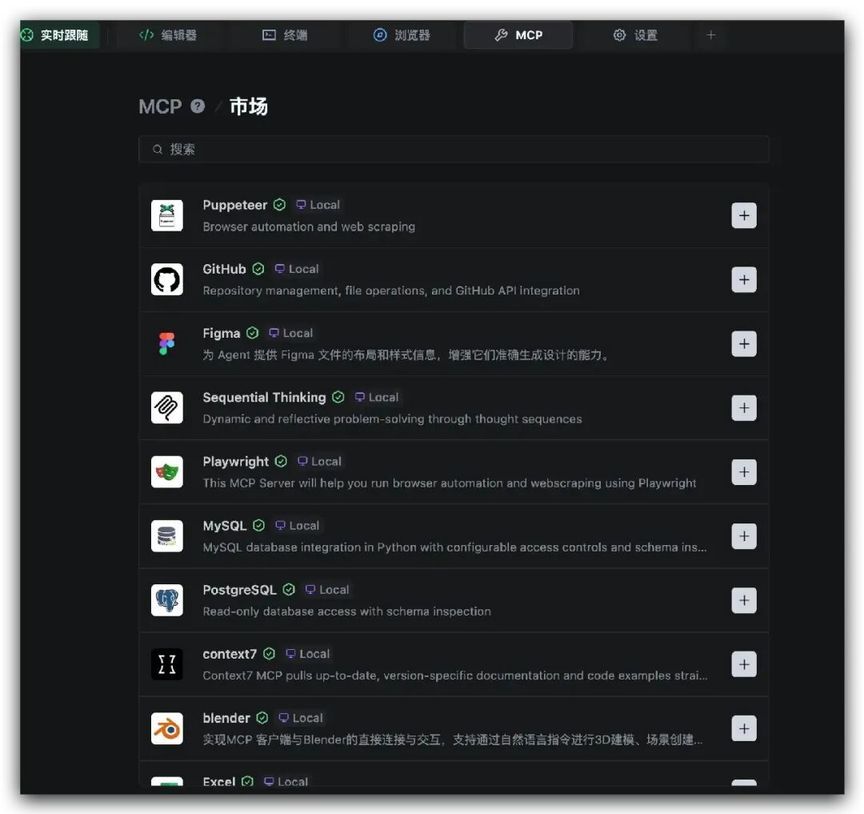Click 'Dynamic and reflective problem-solving' description
Screen dimensions: 864x814
coord(392,419)
